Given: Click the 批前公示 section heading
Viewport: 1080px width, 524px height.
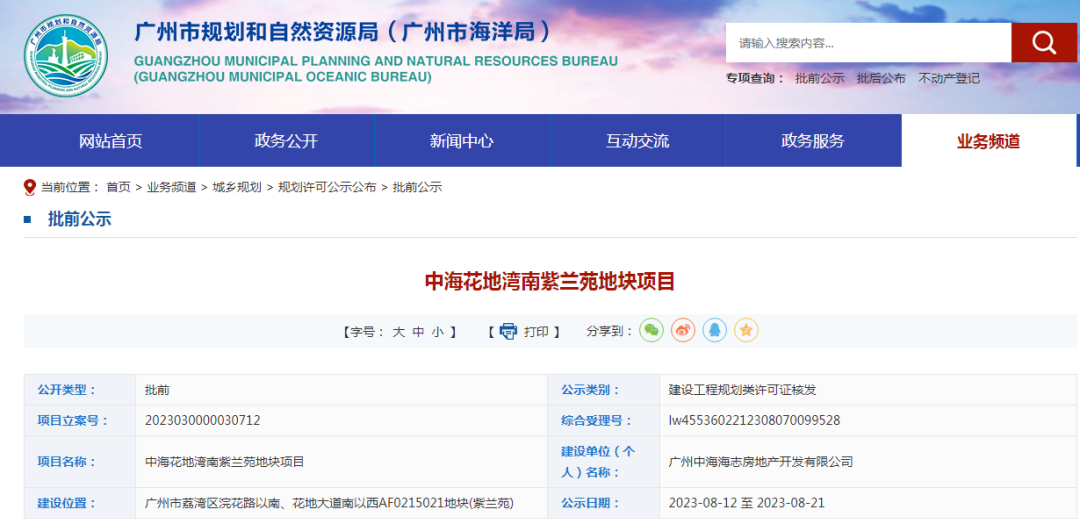Looking at the screenshot, I should 79,220.
